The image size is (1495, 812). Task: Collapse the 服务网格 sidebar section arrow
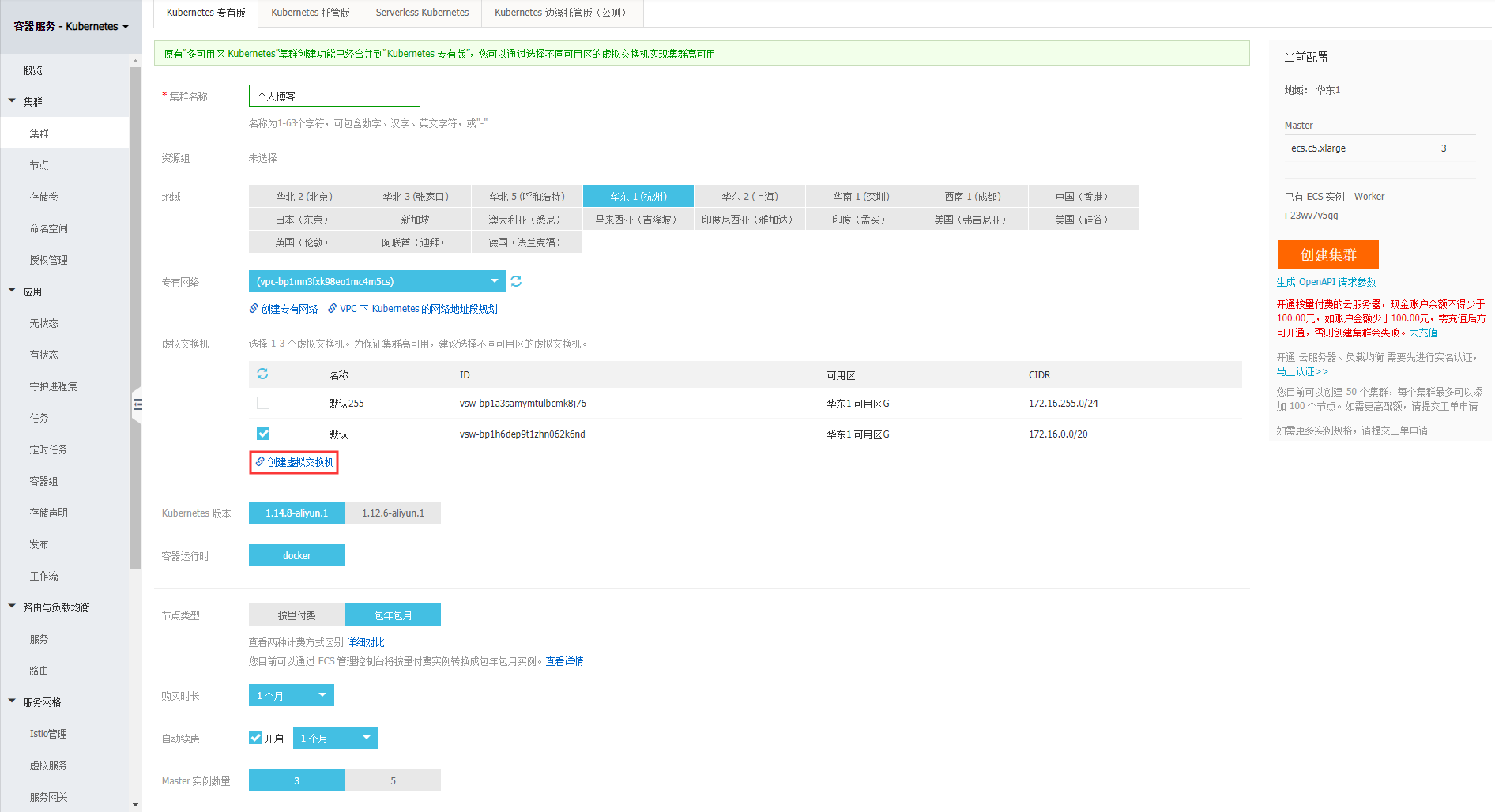pyautogui.click(x=12, y=701)
